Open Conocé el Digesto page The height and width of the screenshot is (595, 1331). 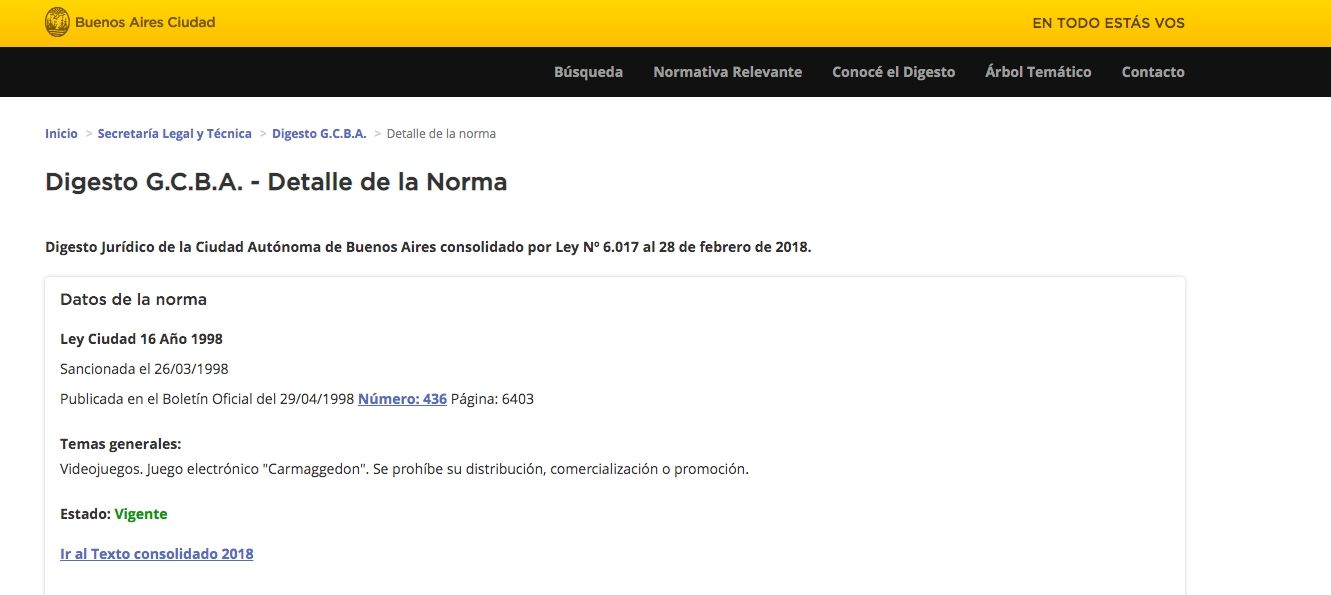coord(893,72)
